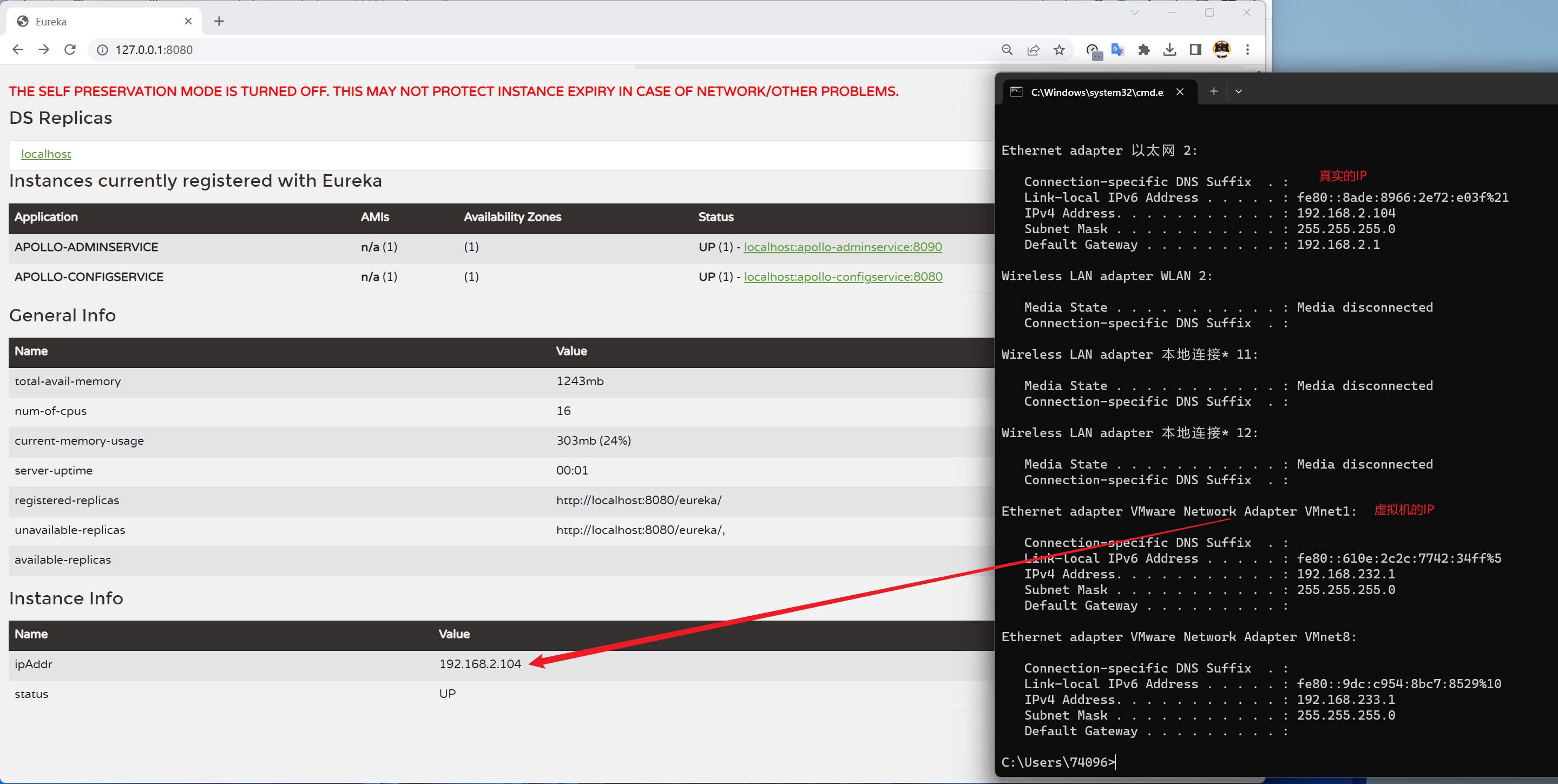Image resolution: width=1558 pixels, height=784 pixels.
Task: Open the profile avatar menu
Action: click(1221, 50)
